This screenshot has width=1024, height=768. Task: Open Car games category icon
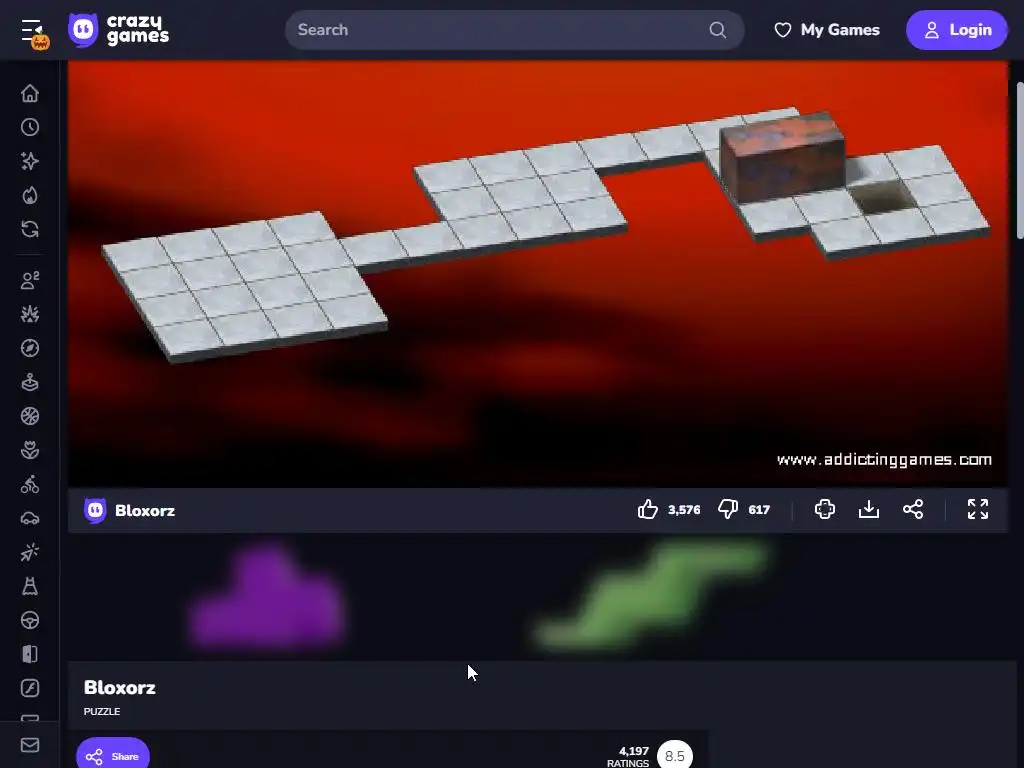tap(30, 519)
